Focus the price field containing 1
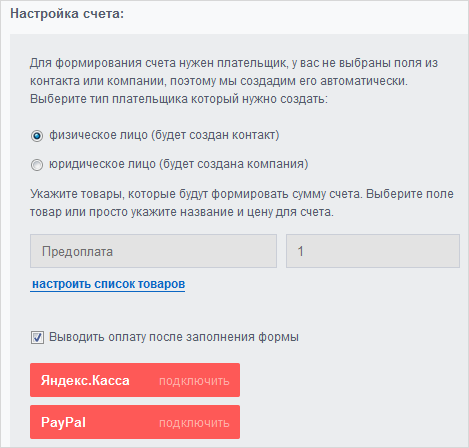The width and height of the screenshot is (469, 448). [373, 251]
